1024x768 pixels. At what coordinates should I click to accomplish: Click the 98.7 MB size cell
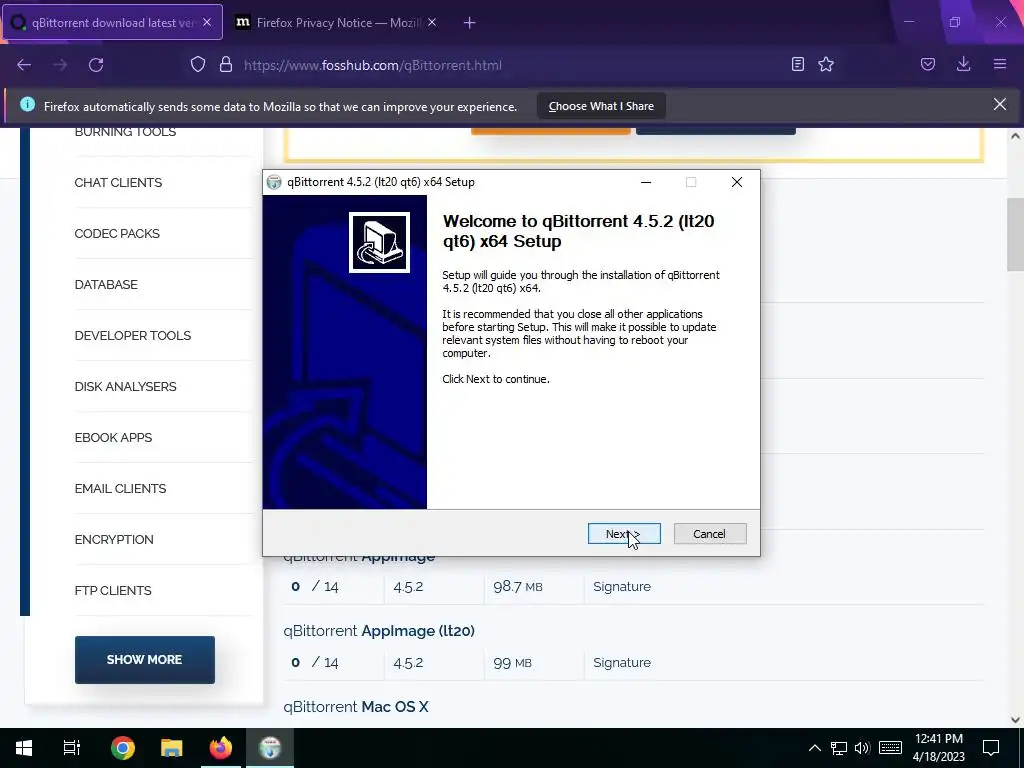(518, 586)
